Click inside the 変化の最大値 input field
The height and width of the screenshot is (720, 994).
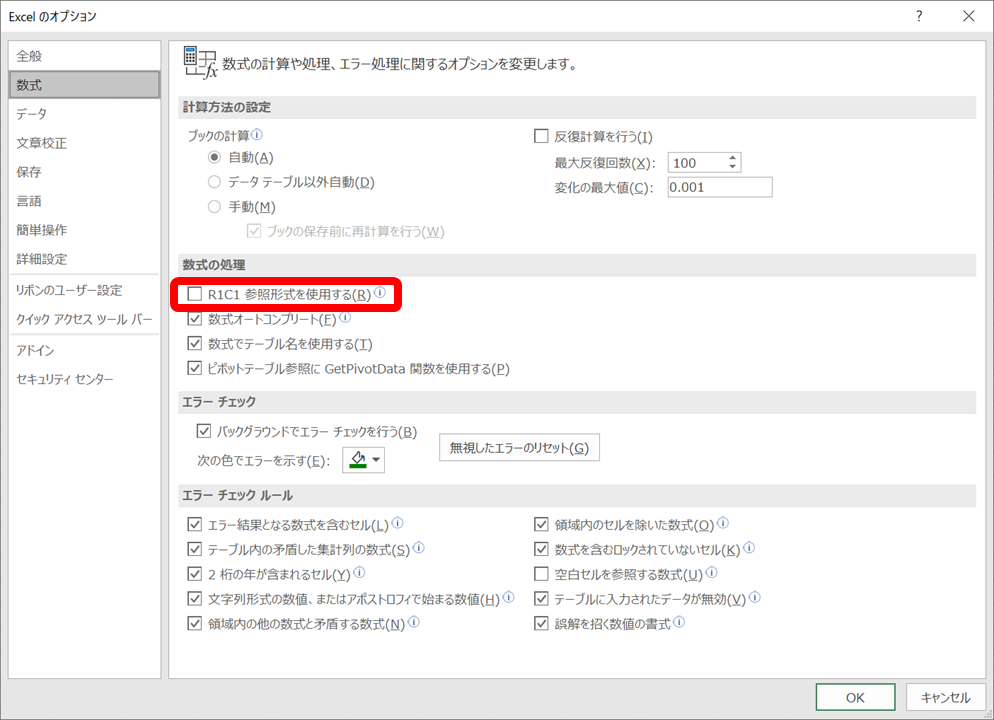coord(719,186)
